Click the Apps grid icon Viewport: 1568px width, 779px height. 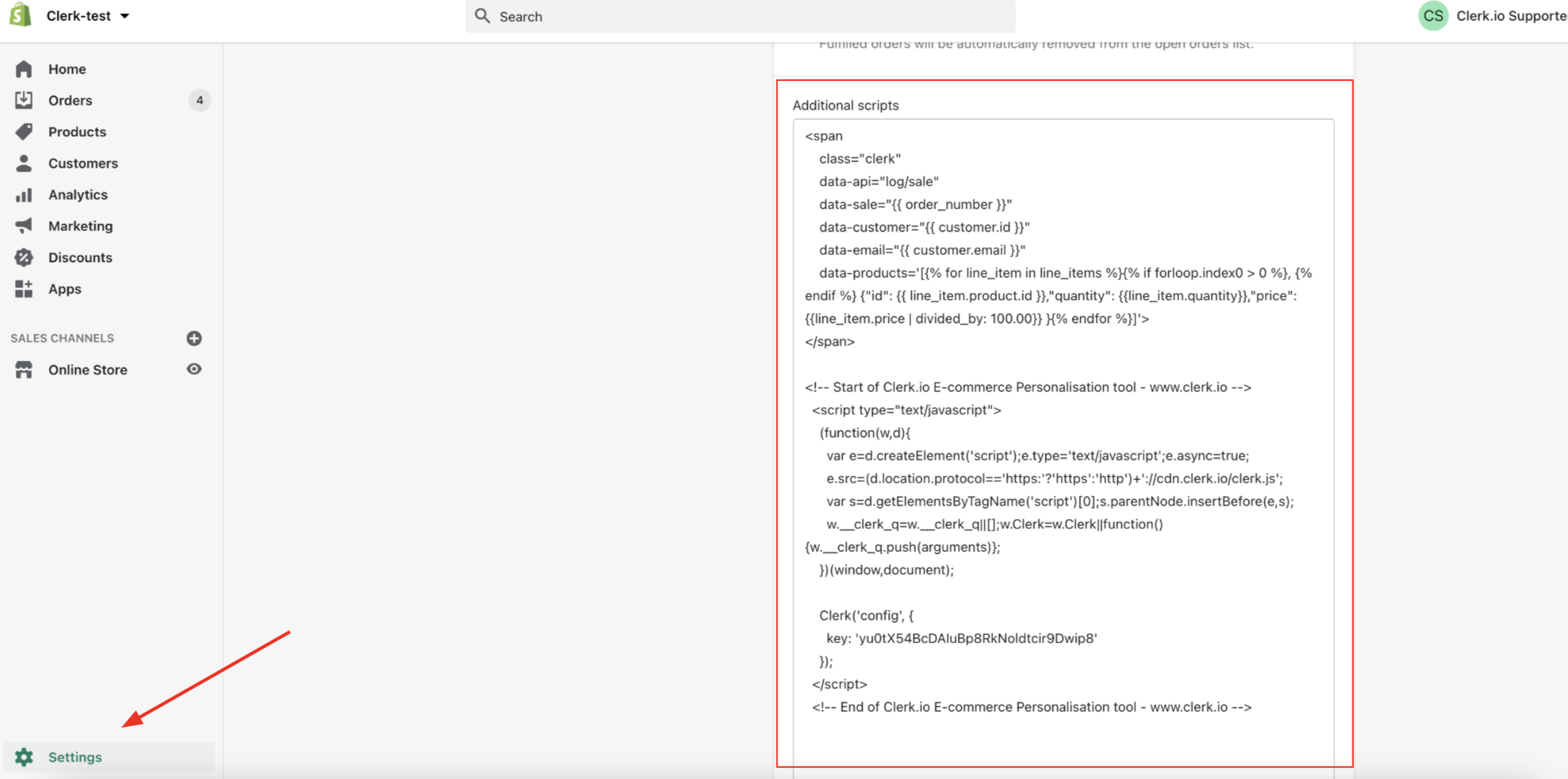tap(24, 289)
